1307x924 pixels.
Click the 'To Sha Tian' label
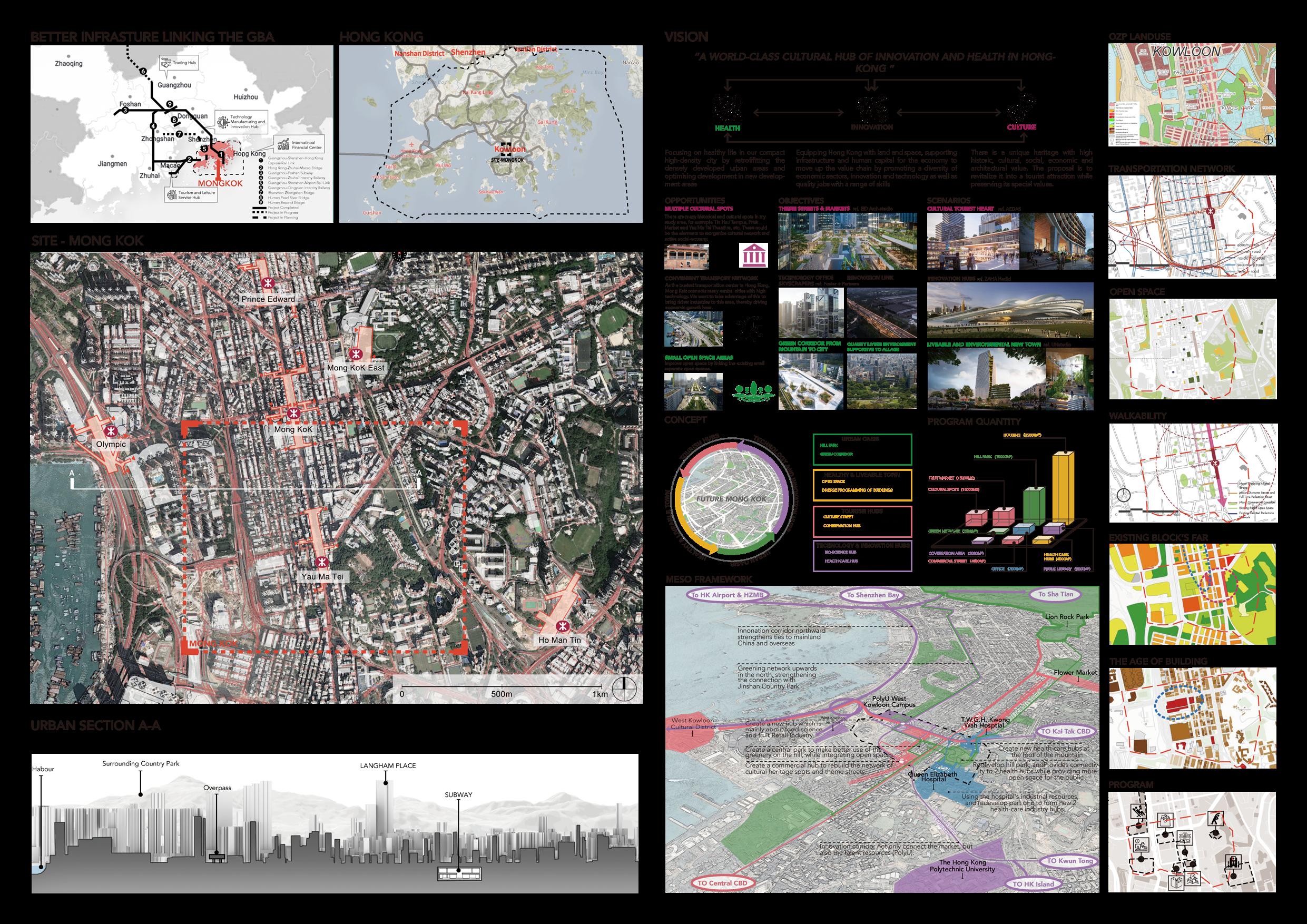click(x=1056, y=594)
